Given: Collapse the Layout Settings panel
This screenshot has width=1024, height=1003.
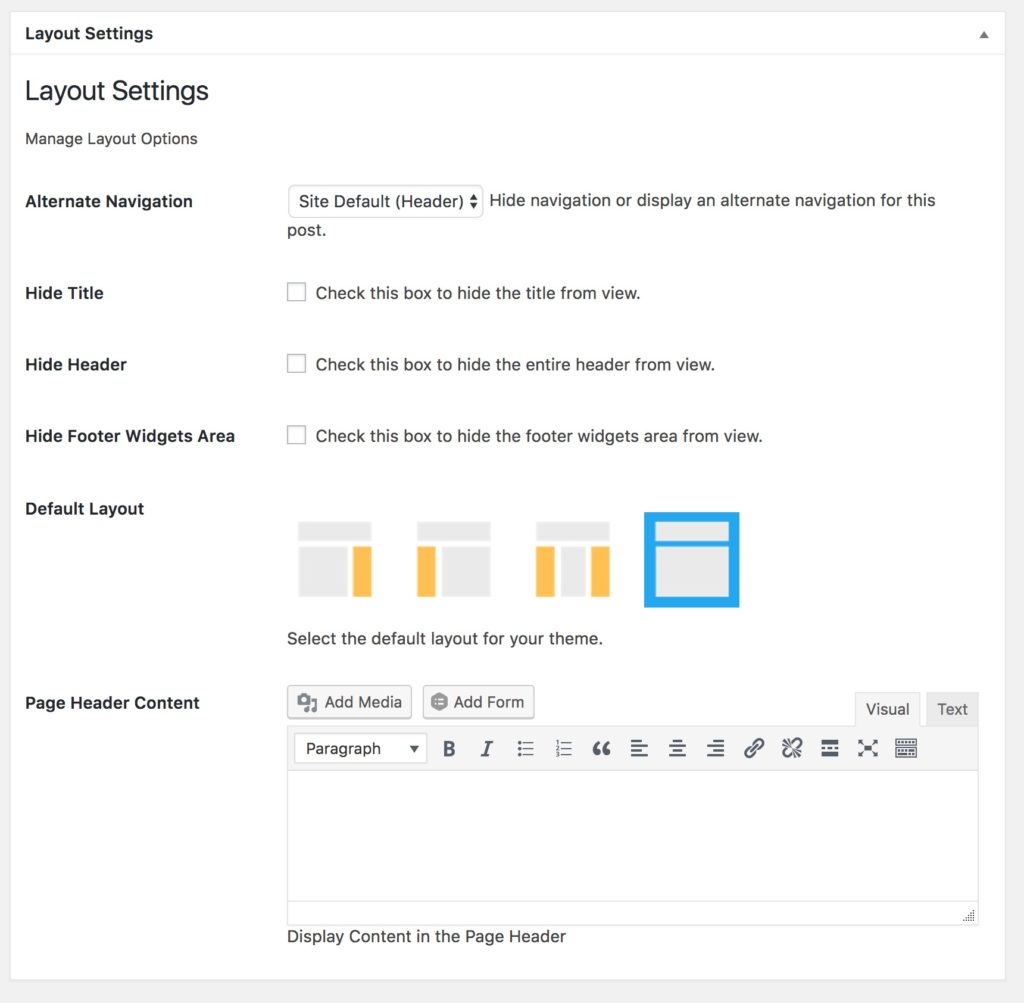Looking at the screenshot, I should click(983, 33).
